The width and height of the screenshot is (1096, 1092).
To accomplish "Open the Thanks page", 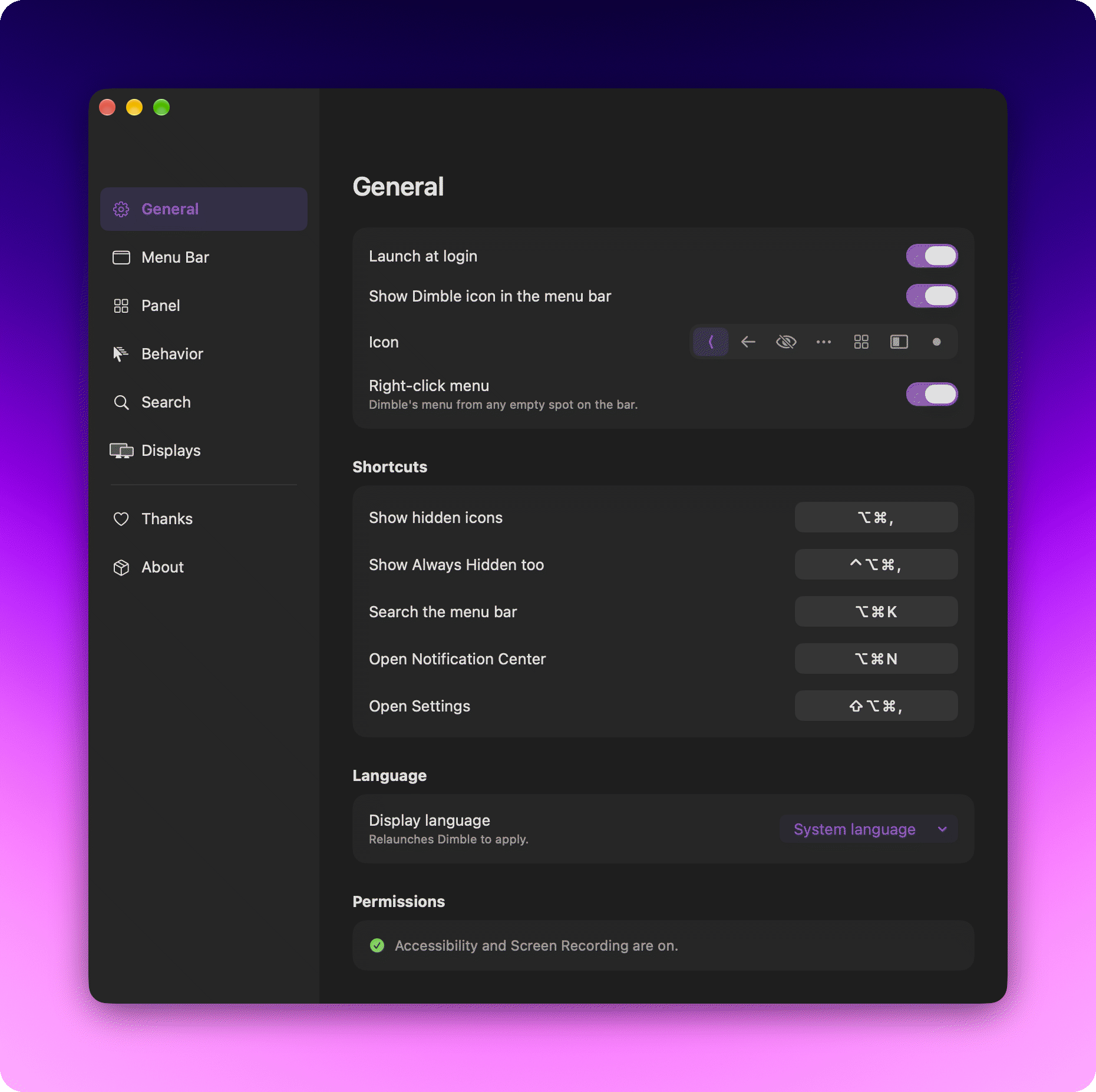I will (x=204, y=519).
